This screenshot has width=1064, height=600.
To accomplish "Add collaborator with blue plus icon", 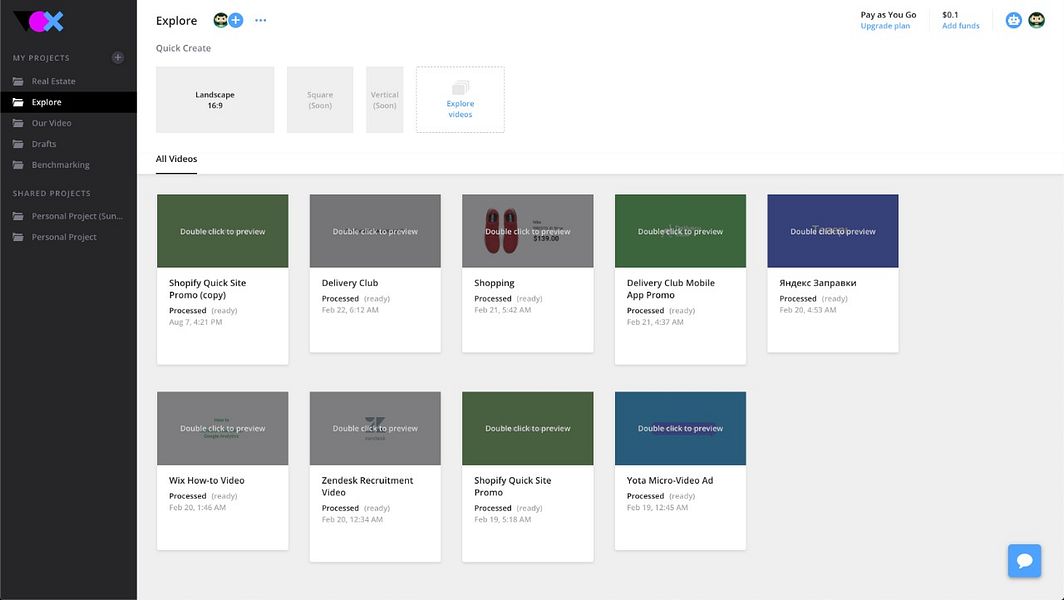I will point(235,20).
